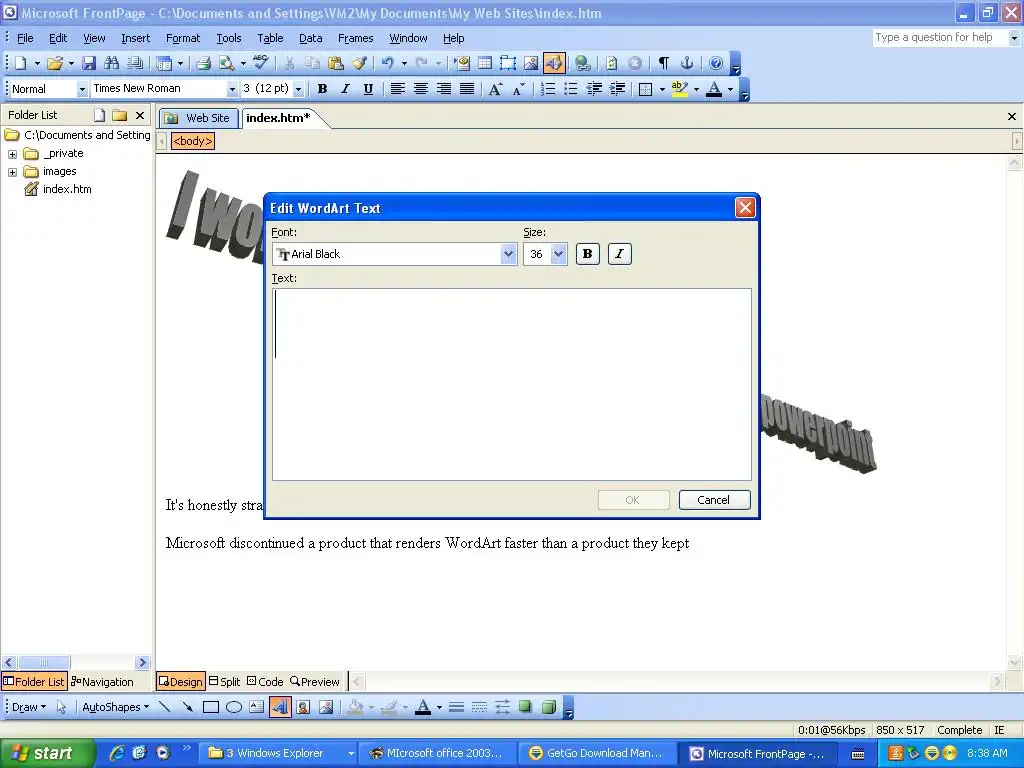Click the Insert Table icon
The width and height of the screenshot is (1024, 768).
pos(485,63)
